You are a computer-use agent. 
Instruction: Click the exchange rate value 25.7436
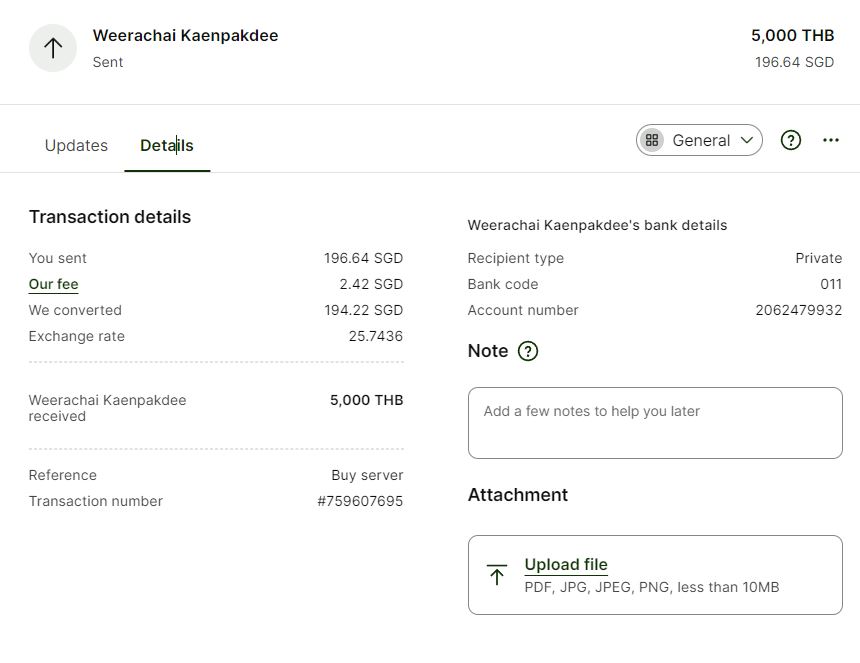pos(376,336)
